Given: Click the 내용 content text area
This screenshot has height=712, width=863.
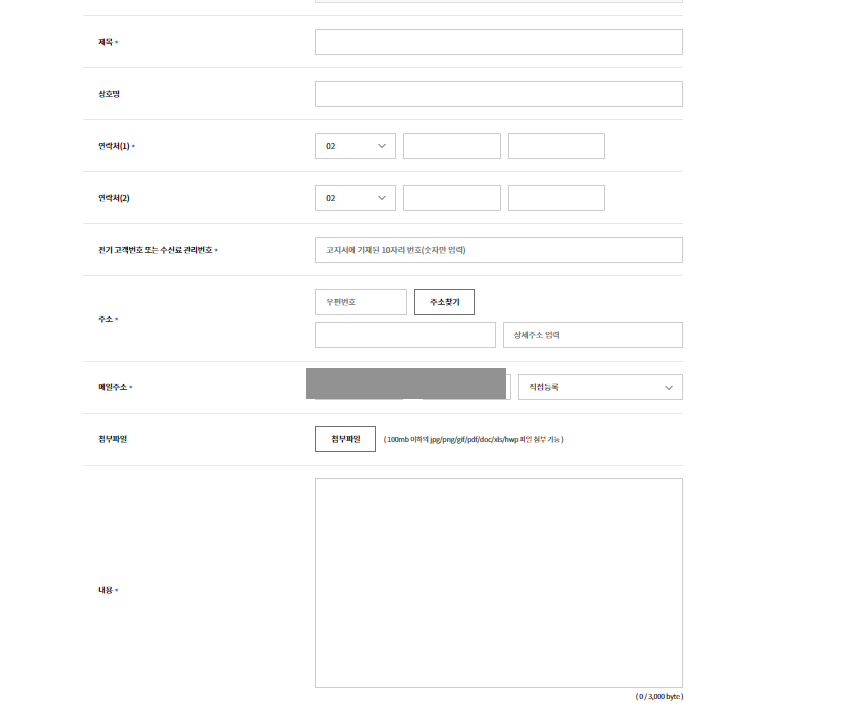Looking at the screenshot, I should (x=499, y=583).
